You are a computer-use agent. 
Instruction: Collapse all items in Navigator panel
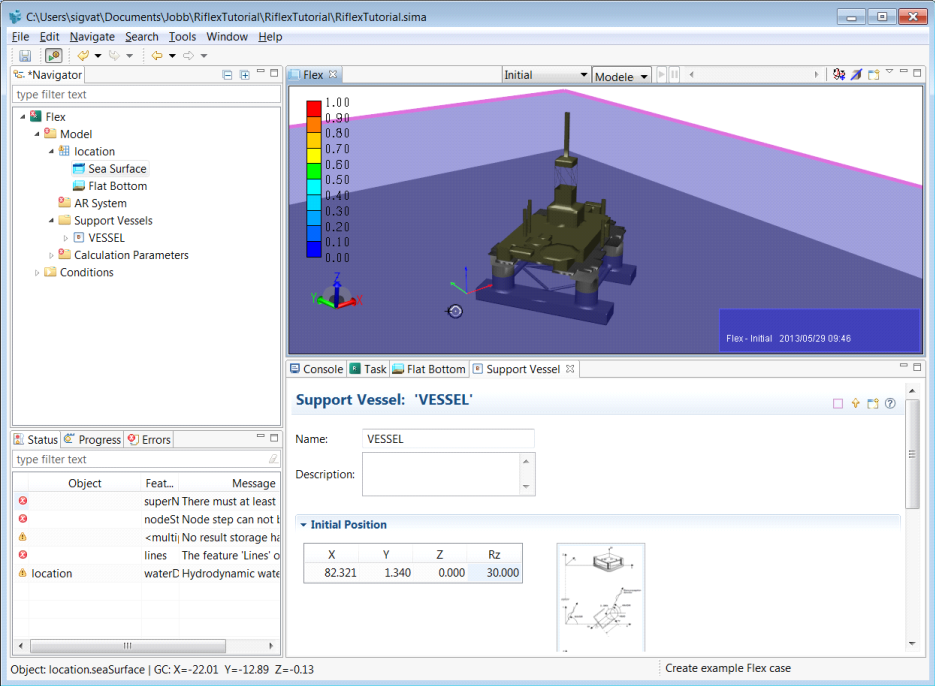pyautogui.click(x=228, y=75)
